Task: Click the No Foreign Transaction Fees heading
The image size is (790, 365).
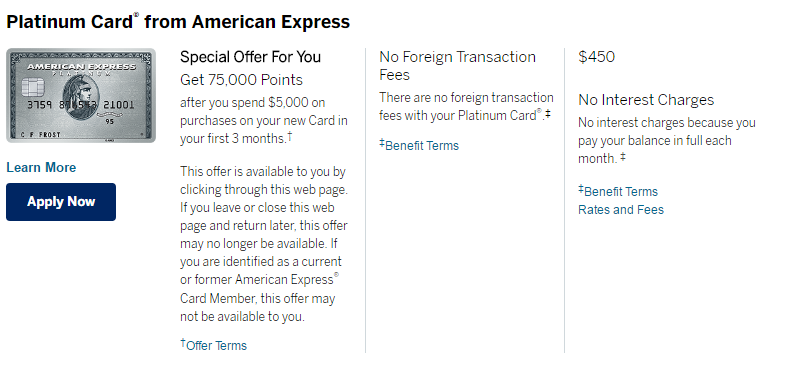Action: [457, 66]
